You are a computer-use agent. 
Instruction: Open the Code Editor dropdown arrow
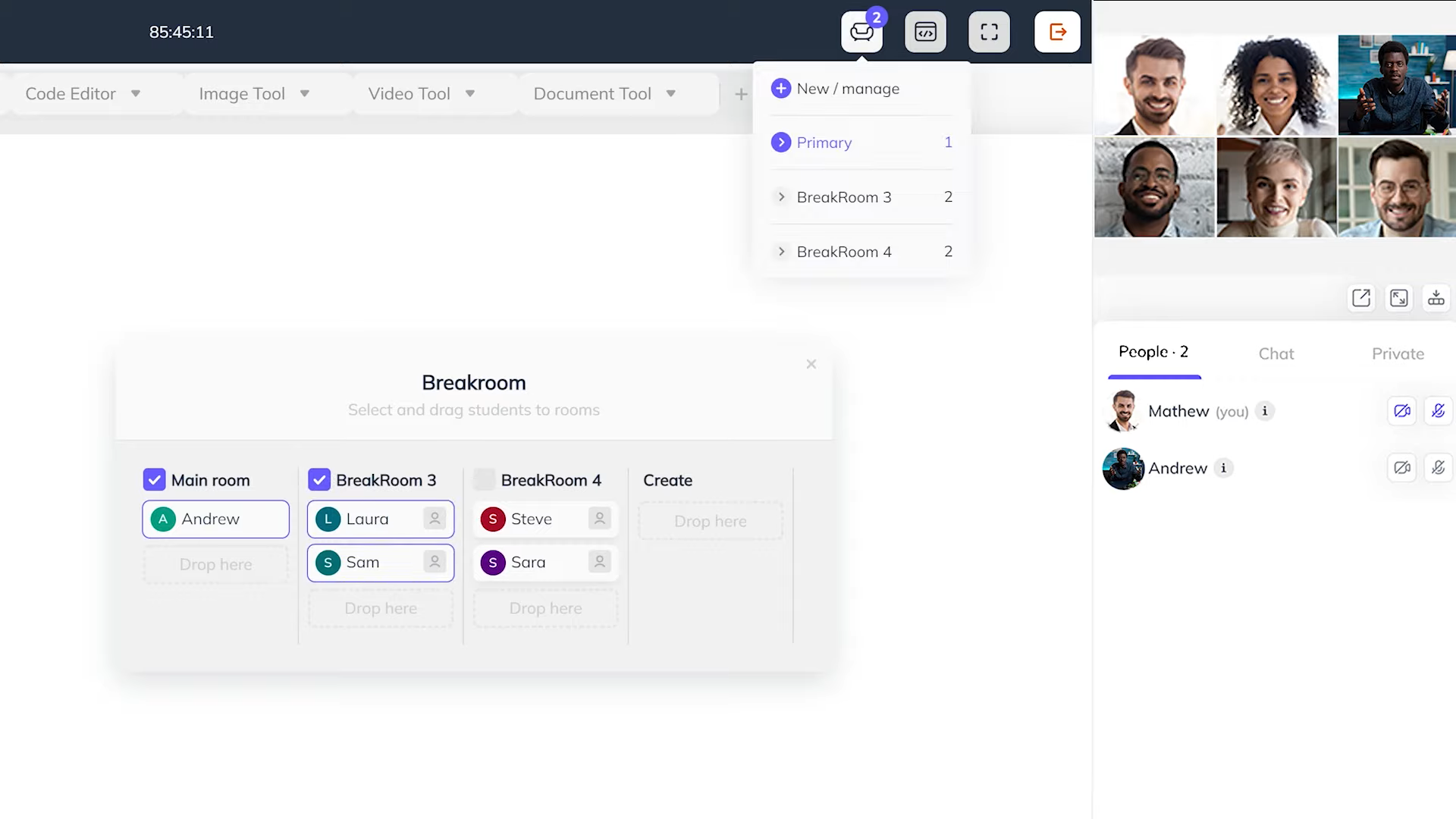[x=136, y=94]
